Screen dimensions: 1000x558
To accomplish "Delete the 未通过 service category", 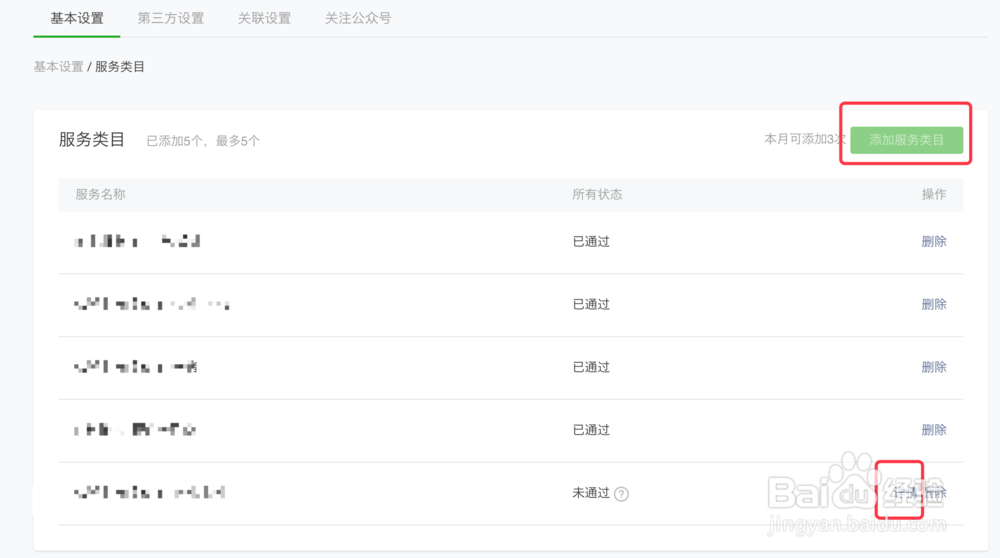I will pyautogui.click(x=935, y=493).
